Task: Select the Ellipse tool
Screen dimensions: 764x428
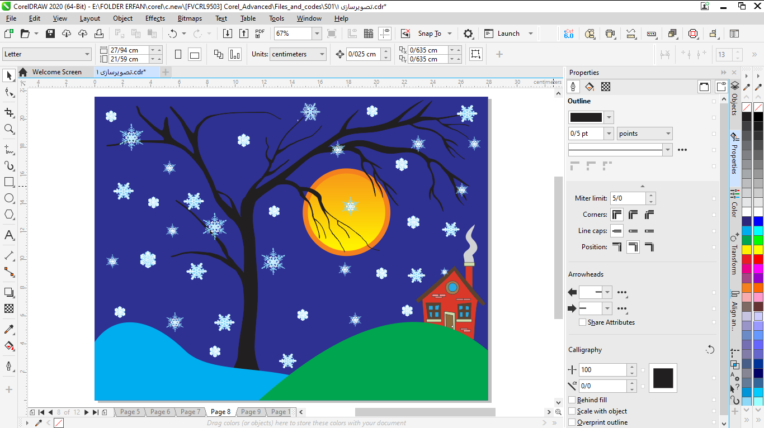Action: pos(9,198)
